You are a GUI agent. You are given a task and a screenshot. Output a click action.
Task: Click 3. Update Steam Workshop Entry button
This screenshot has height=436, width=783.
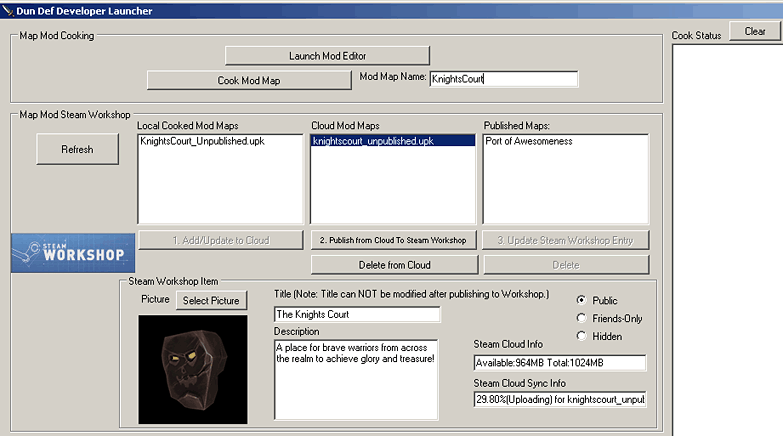tap(565, 240)
